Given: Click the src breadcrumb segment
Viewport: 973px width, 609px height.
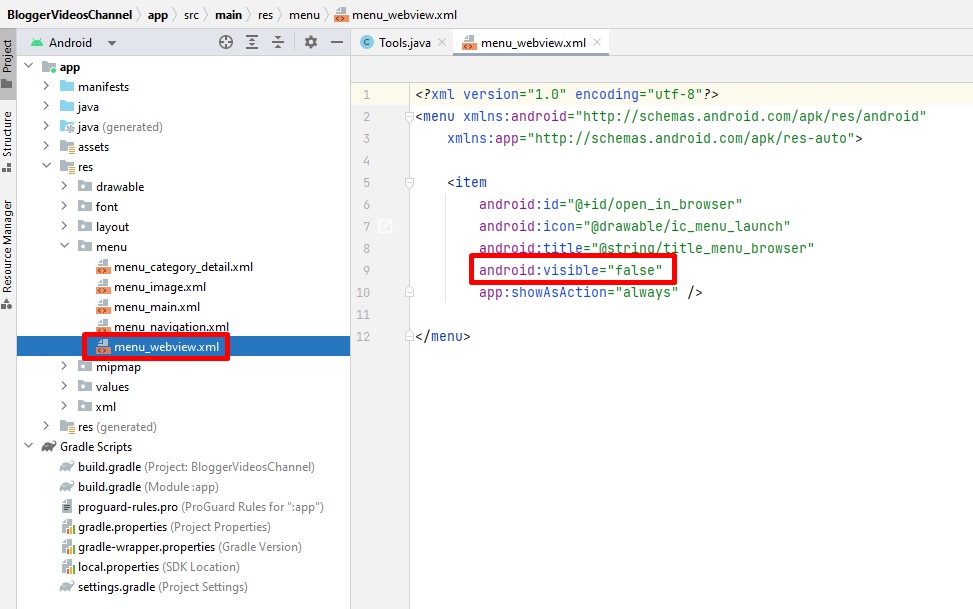Looking at the screenshot, I should click(191, 14).
